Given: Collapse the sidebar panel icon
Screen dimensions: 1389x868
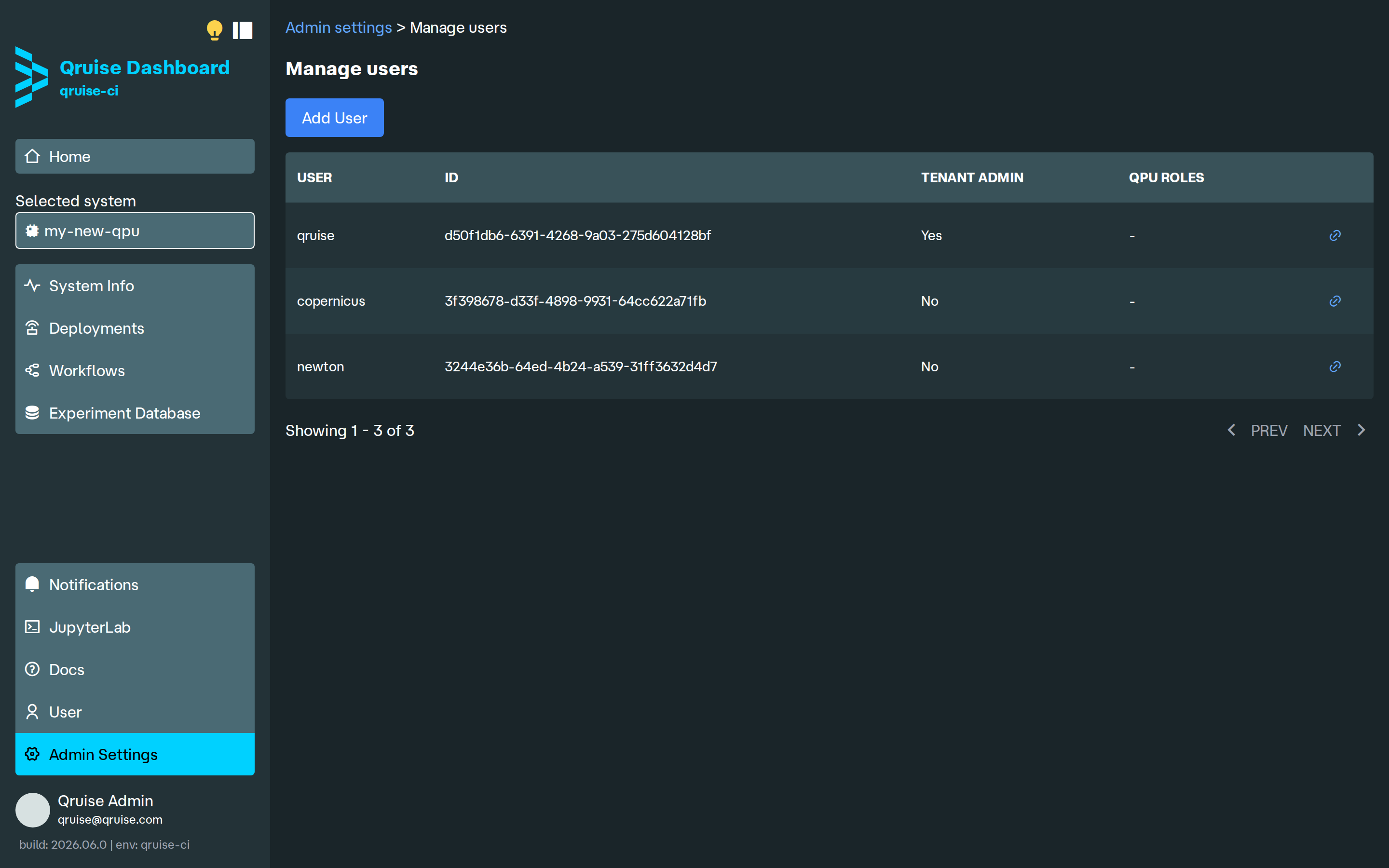Looking at the screenshot, I should coord(242,30).
